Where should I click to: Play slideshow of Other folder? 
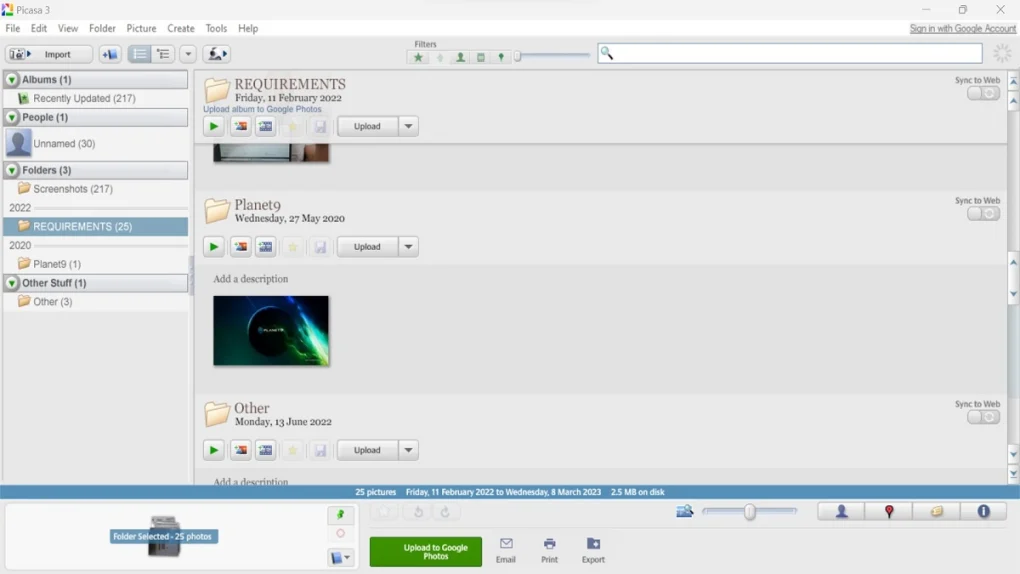(x=213, y=450)
